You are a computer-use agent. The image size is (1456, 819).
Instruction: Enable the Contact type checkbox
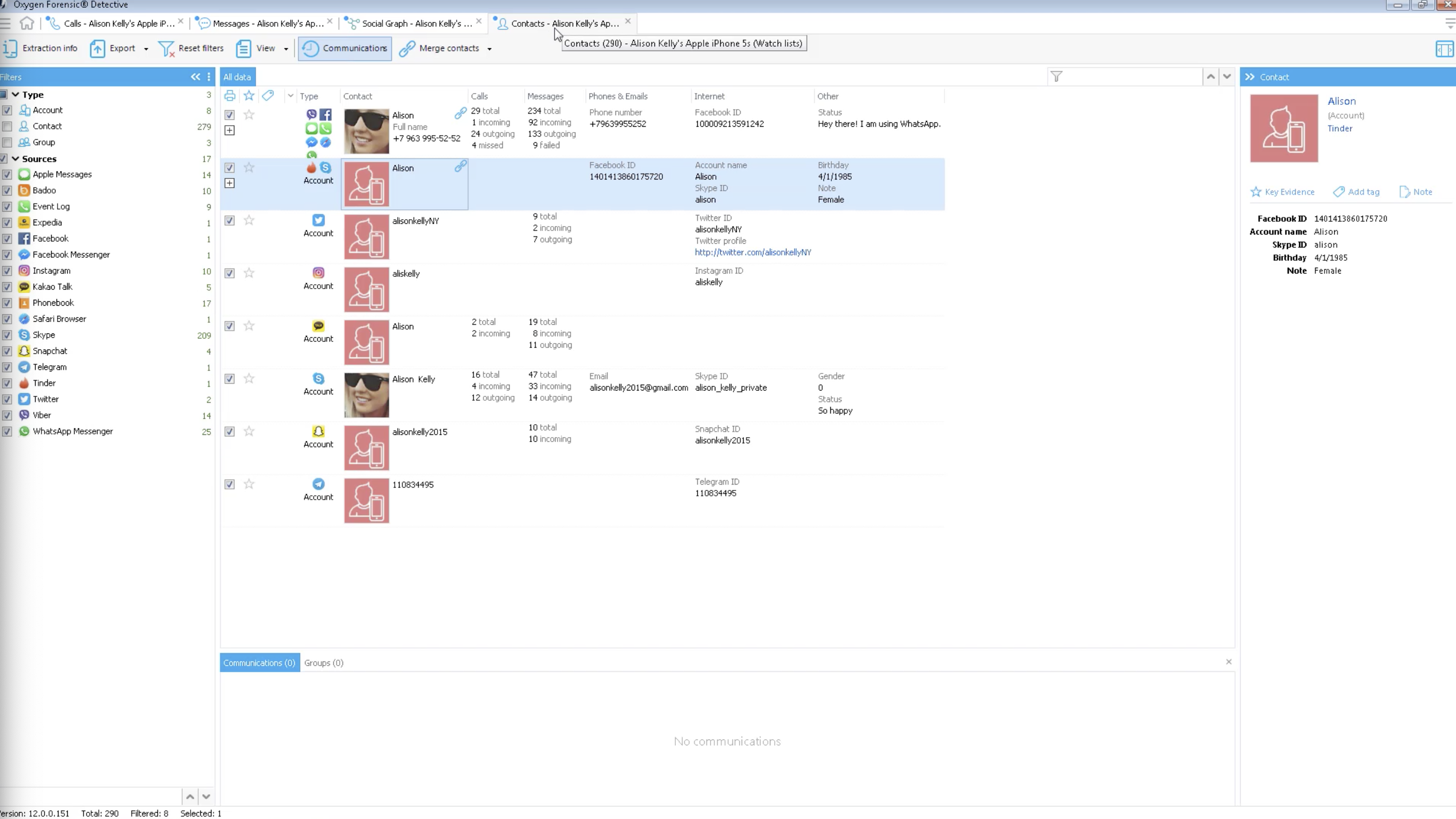7,126
